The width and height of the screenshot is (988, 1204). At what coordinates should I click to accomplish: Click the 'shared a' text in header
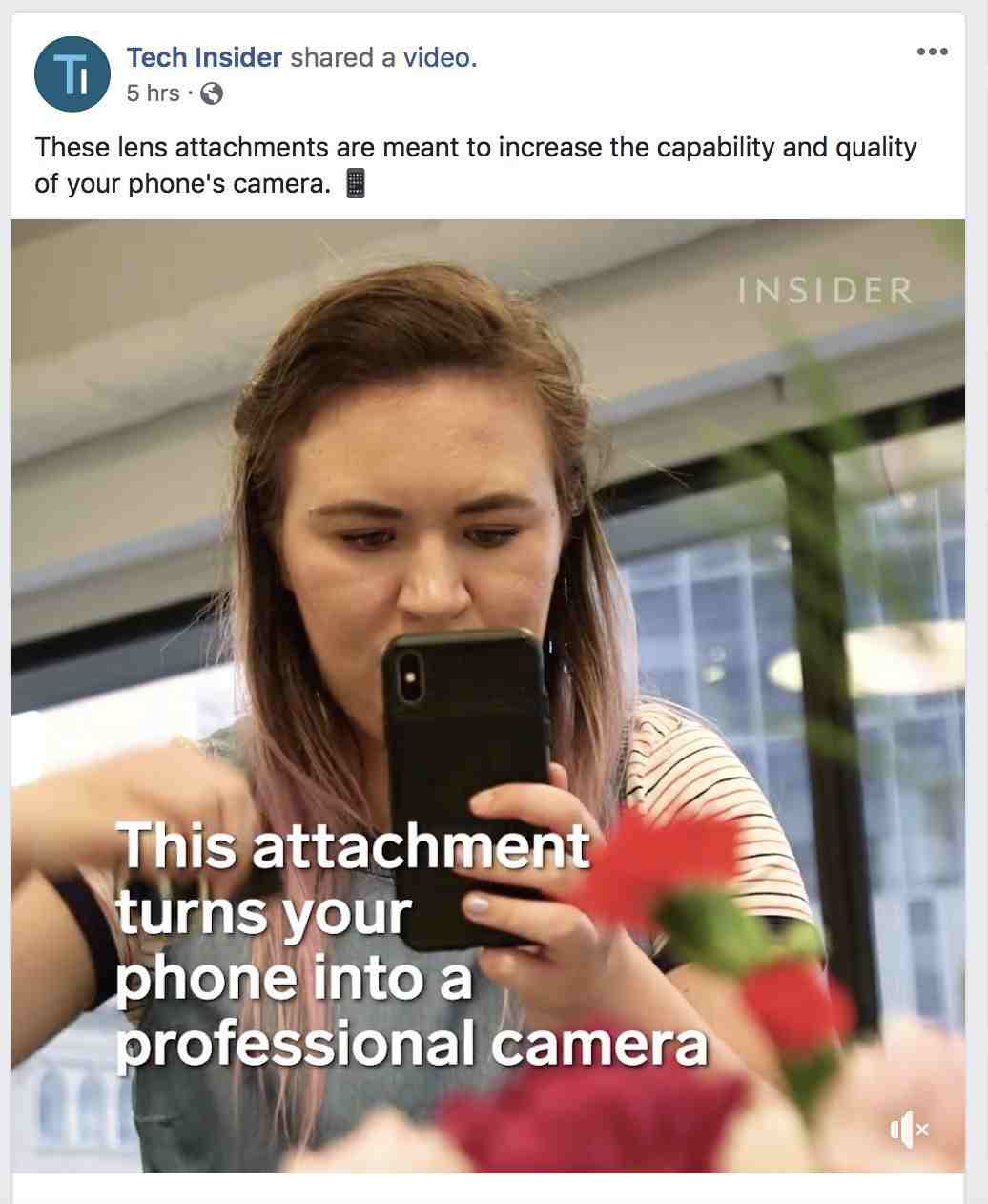[342, 58]
